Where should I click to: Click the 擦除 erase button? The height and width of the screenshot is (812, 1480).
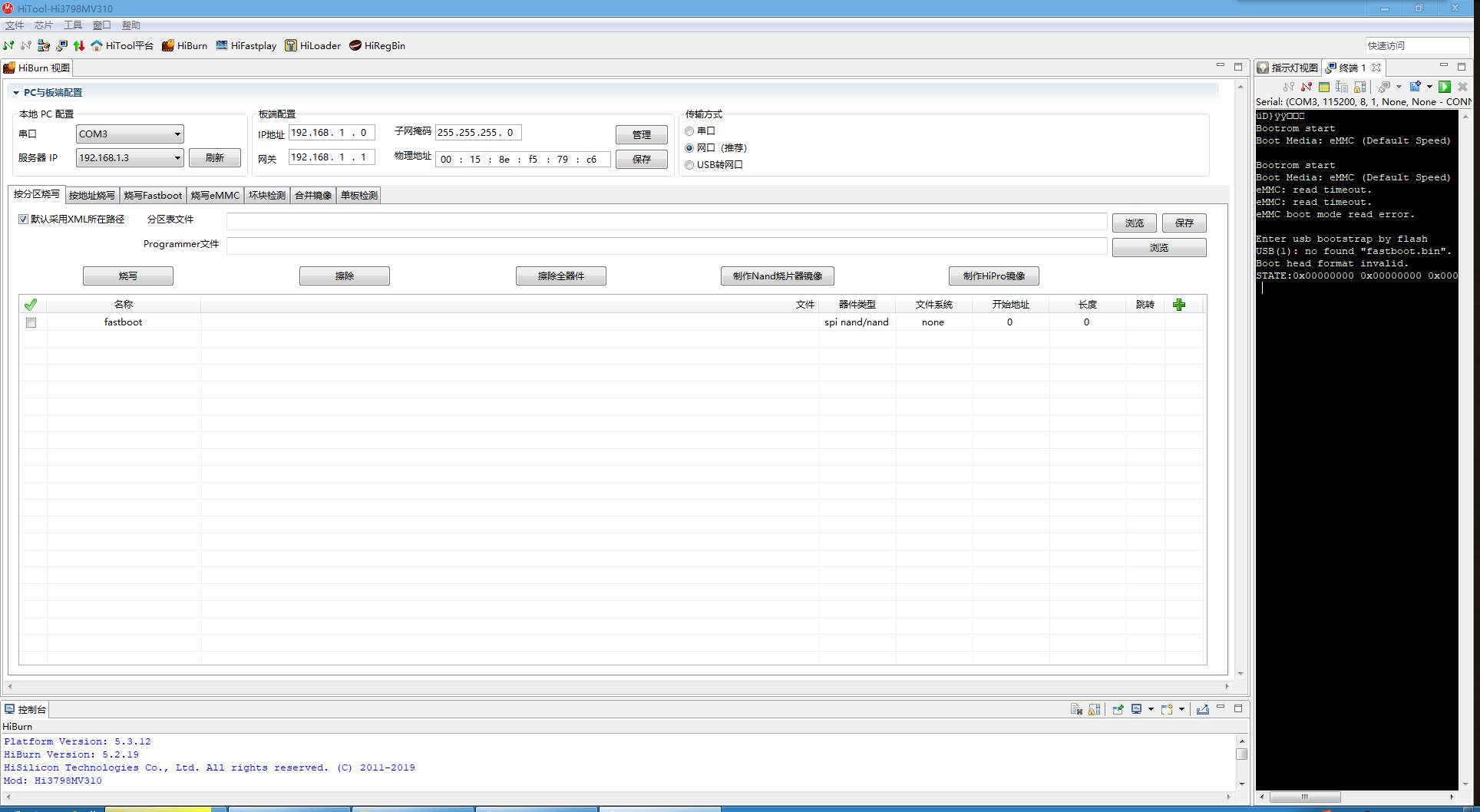pyautogui.click(x=345, y=276)
